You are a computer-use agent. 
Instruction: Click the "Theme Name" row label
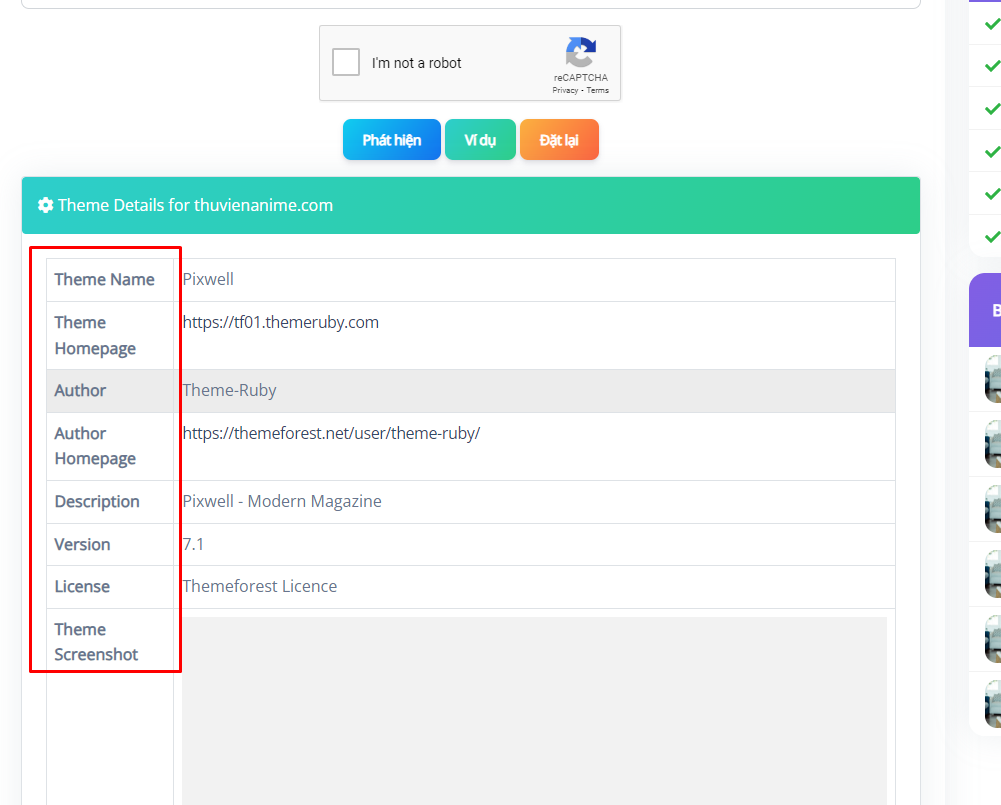tap(105, 280)
